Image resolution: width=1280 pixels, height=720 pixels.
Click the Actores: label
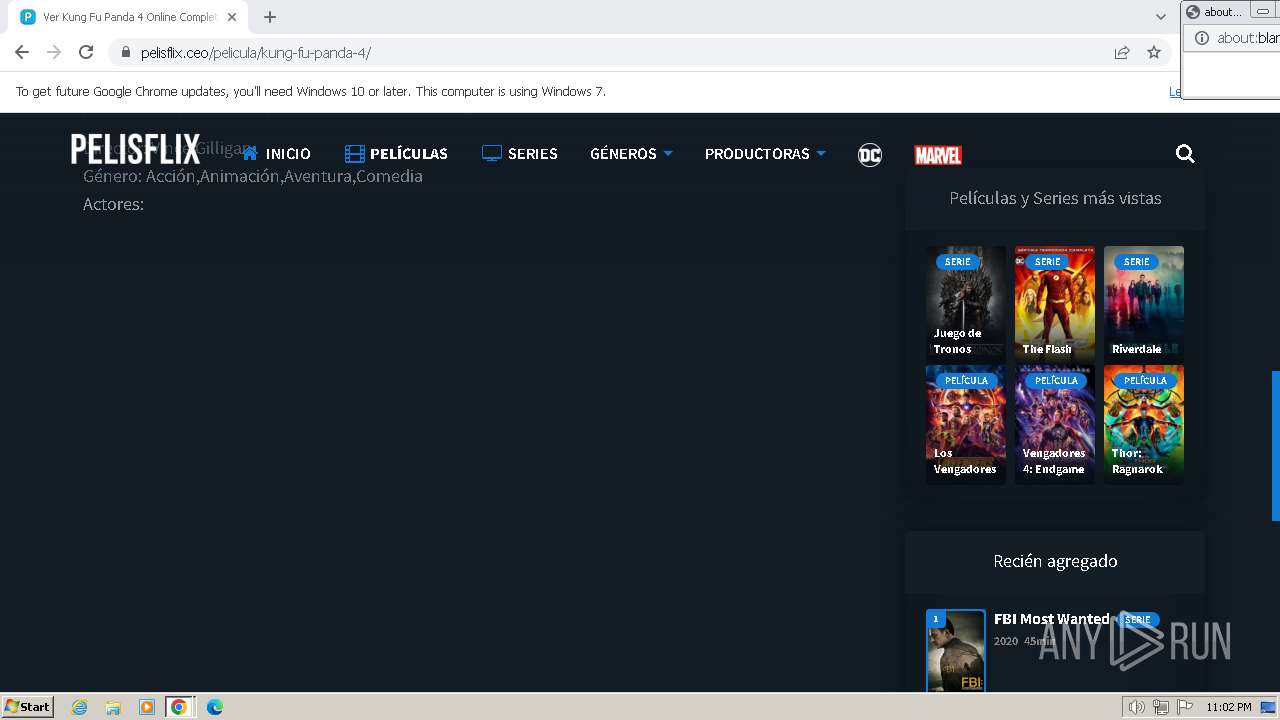coord(113,204)
